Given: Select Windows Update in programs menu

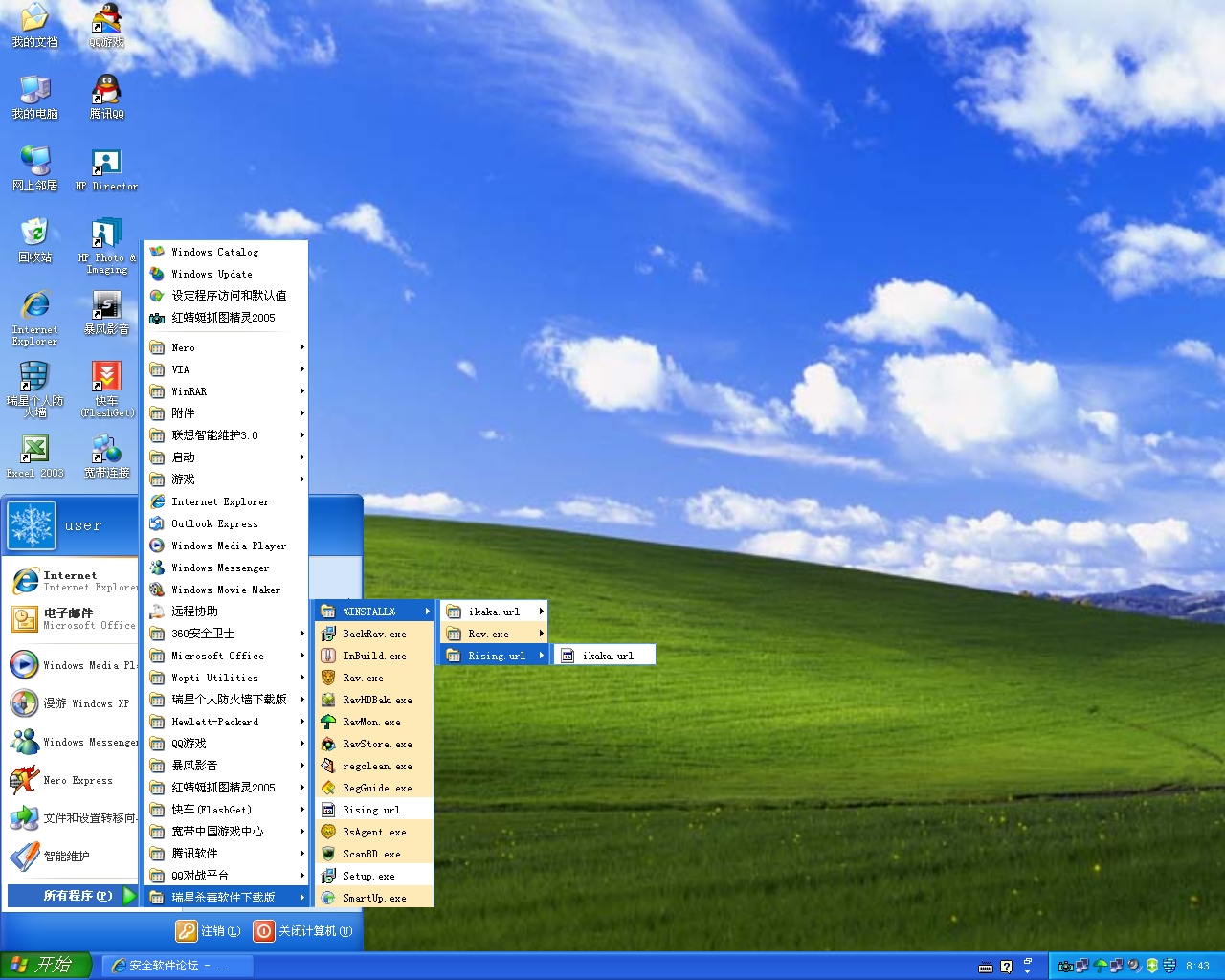Looking at the screenshot, I should [x=212, y=274].
